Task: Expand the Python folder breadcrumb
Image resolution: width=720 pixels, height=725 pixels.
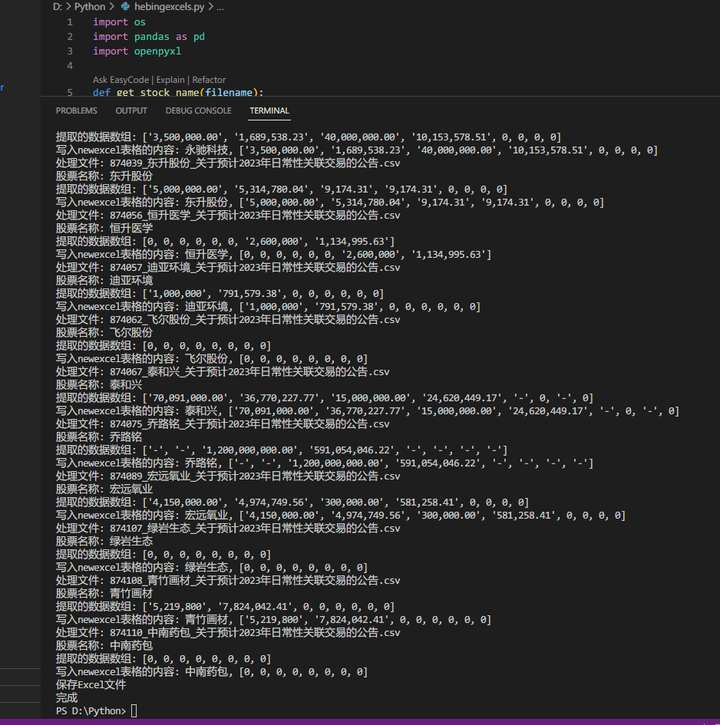Action: (90, 6)
